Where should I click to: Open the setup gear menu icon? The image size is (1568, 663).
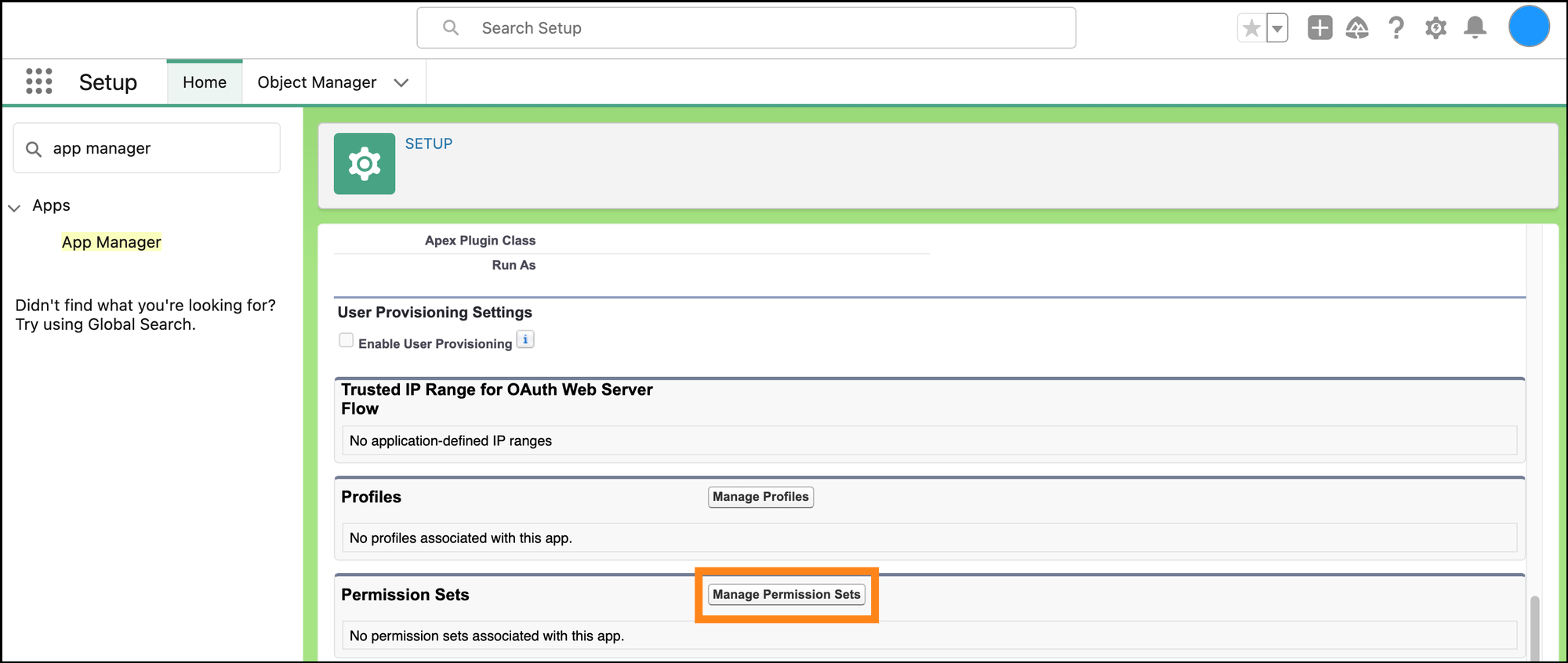click(1436, 28)
